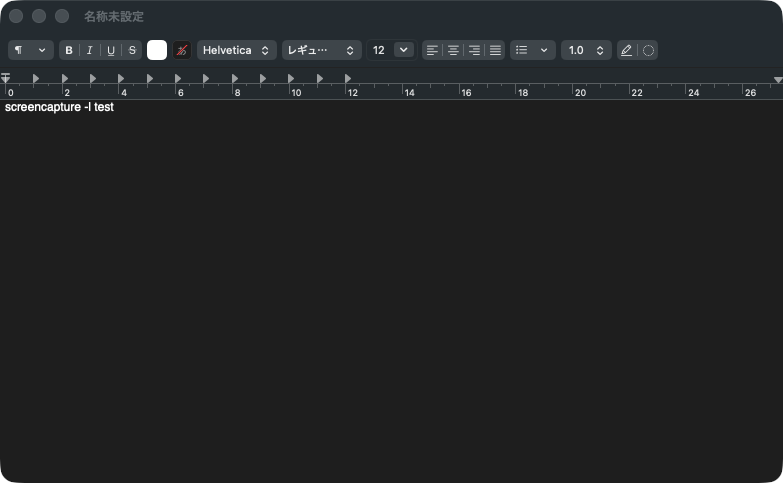Toggle bold formatting
Image resolution: width=783 pixels, height=483 pixels.
69,50
